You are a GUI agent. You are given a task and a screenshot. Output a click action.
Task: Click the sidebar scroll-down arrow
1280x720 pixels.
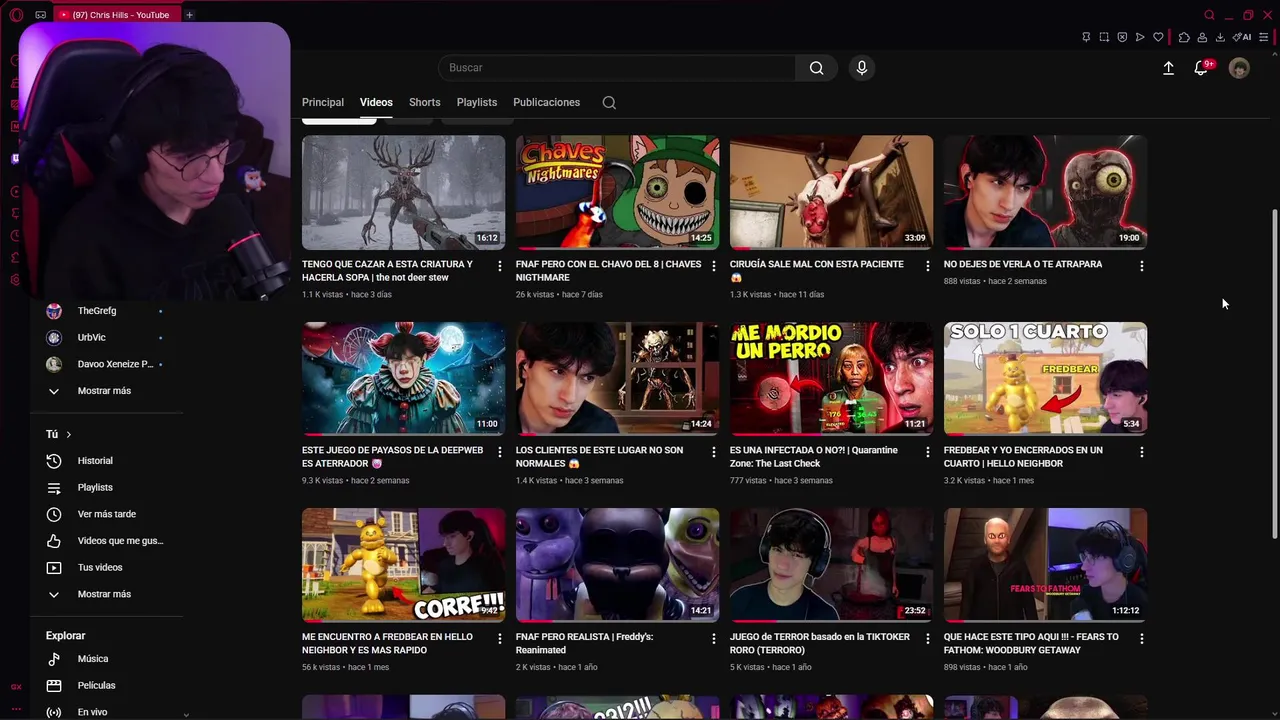pyautogui.click(x=186, y=714)
